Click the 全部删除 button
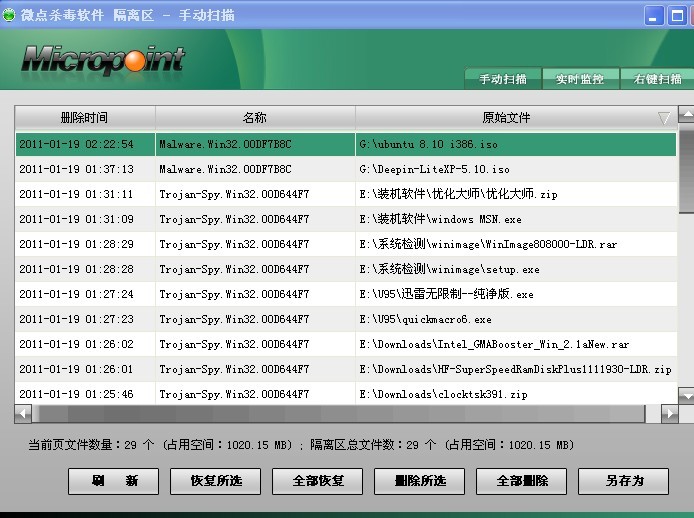Image resolution: width=694 pixels, height=518 pixels. (521, 481)
